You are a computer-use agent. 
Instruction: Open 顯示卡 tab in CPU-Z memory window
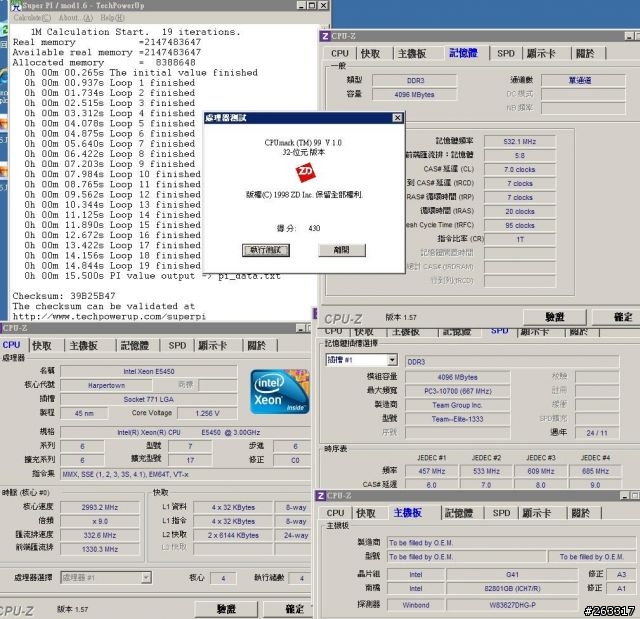pyautogui.click(x=541, y=53)
